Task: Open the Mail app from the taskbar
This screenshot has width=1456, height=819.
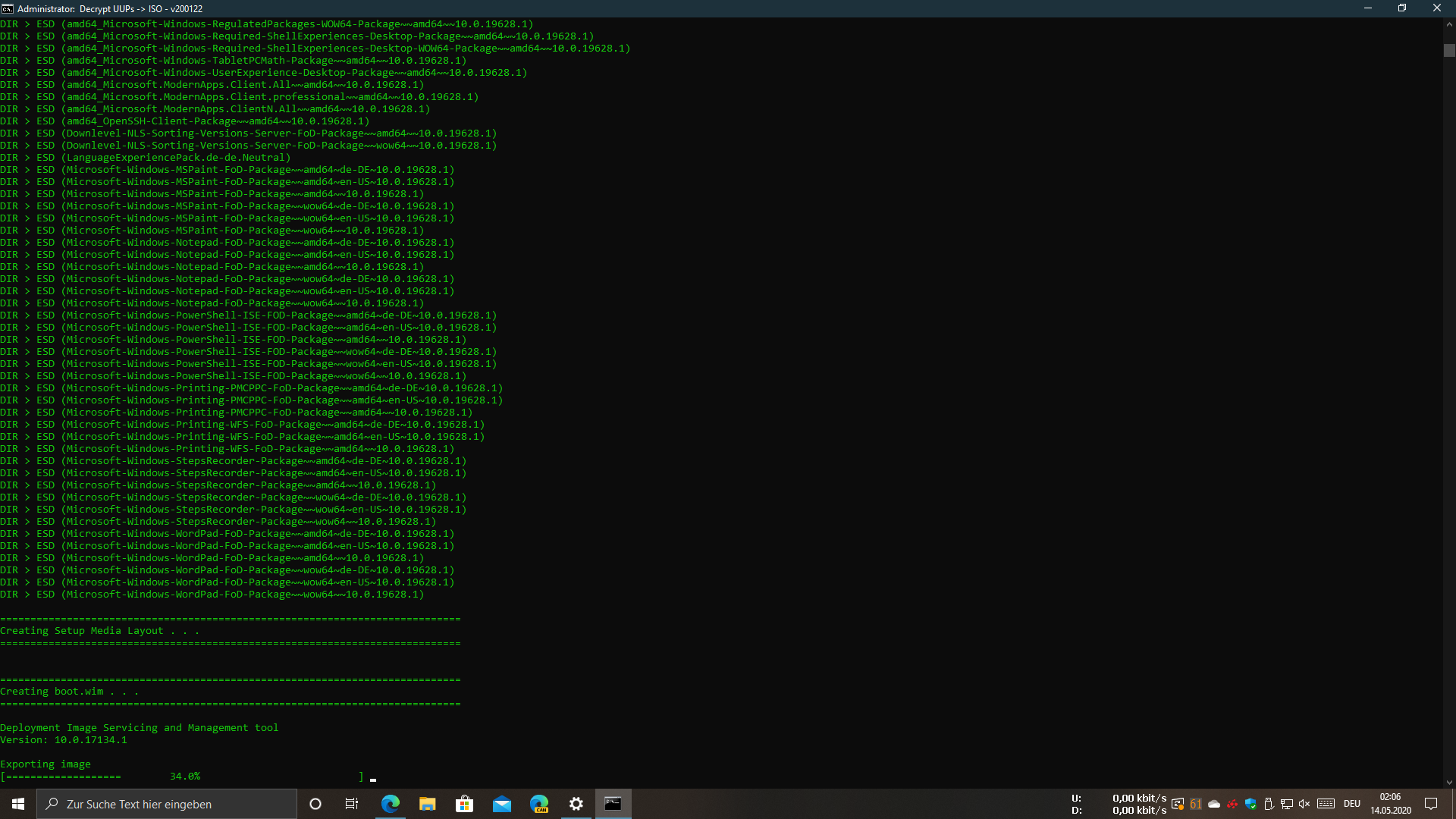Action: point(501,804)
